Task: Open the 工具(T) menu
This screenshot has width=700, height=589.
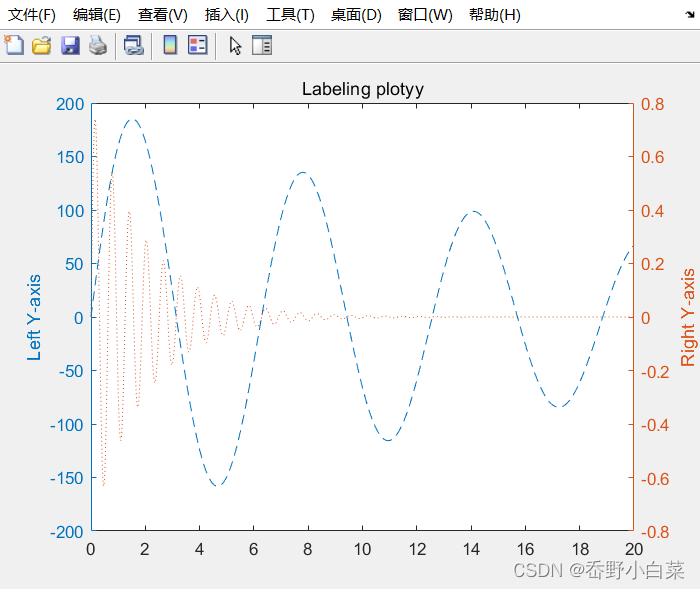Action: (x=291, y=15)
